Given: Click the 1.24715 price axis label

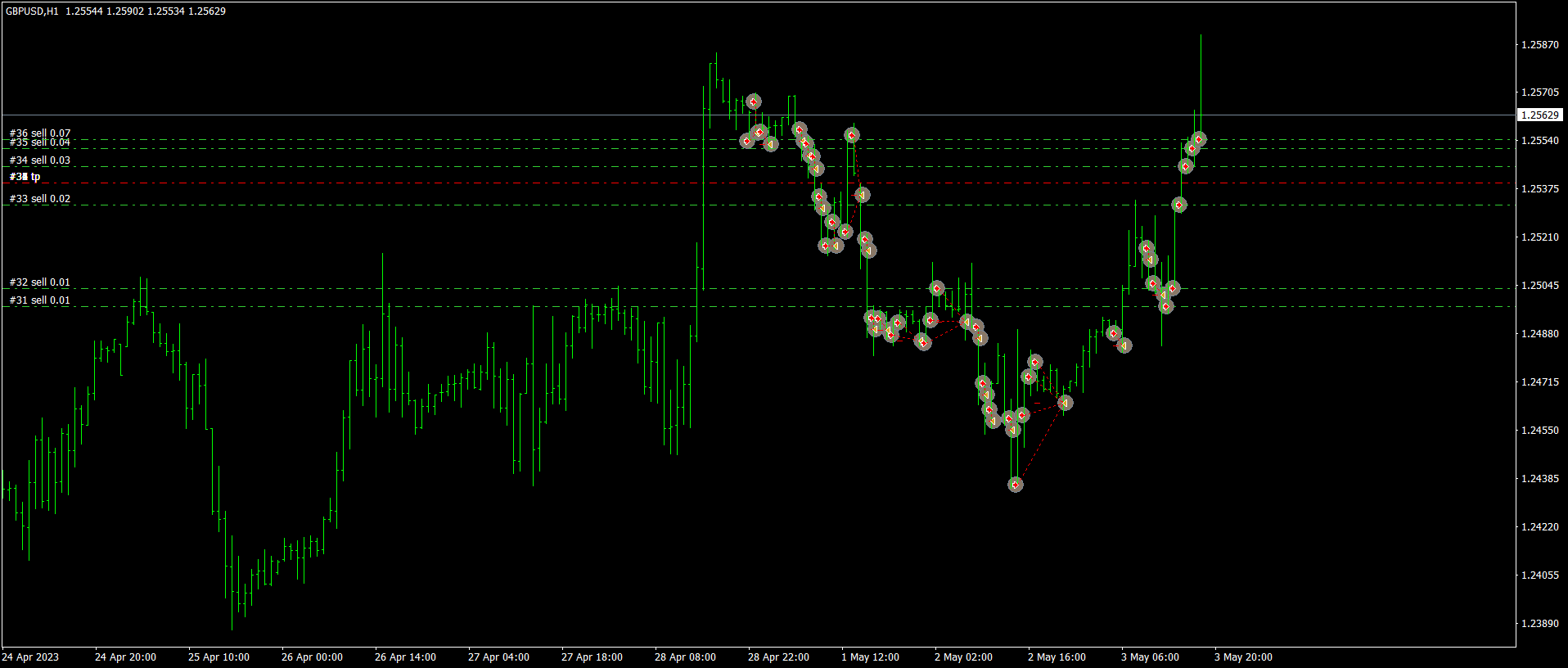Looking at the screenshot, I should [1540, 382].
